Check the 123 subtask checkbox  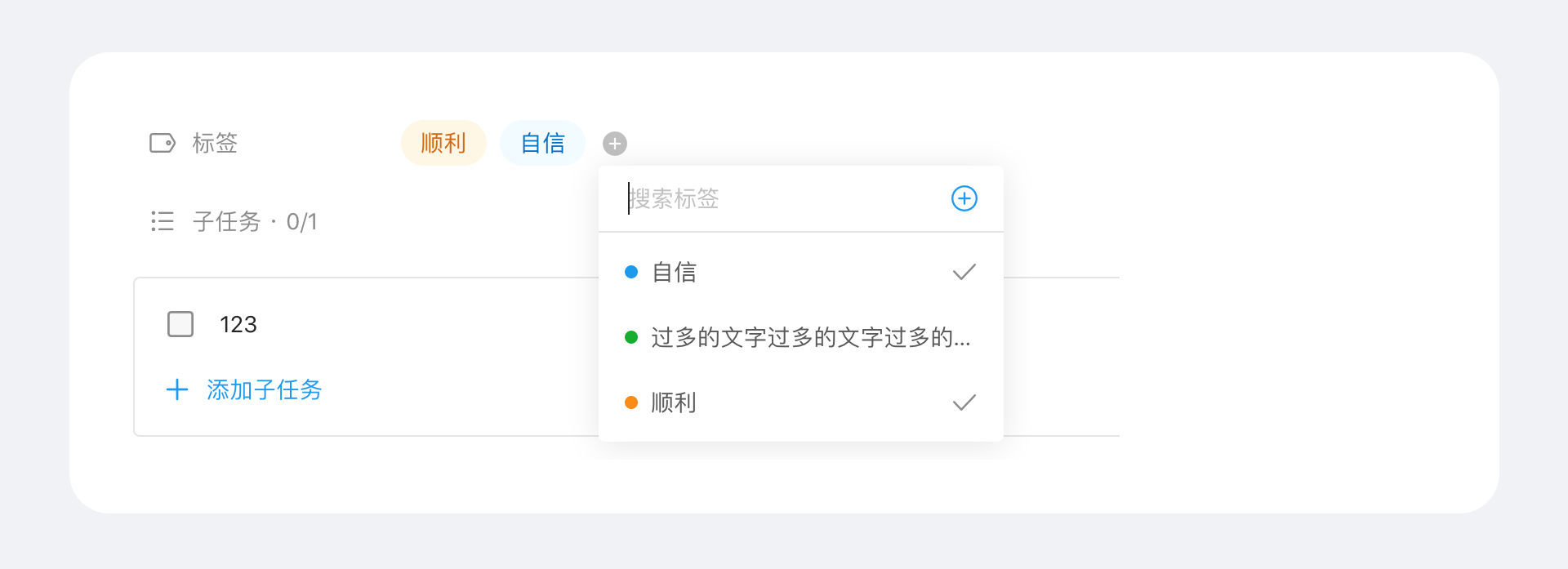click(x=180, y=324)
